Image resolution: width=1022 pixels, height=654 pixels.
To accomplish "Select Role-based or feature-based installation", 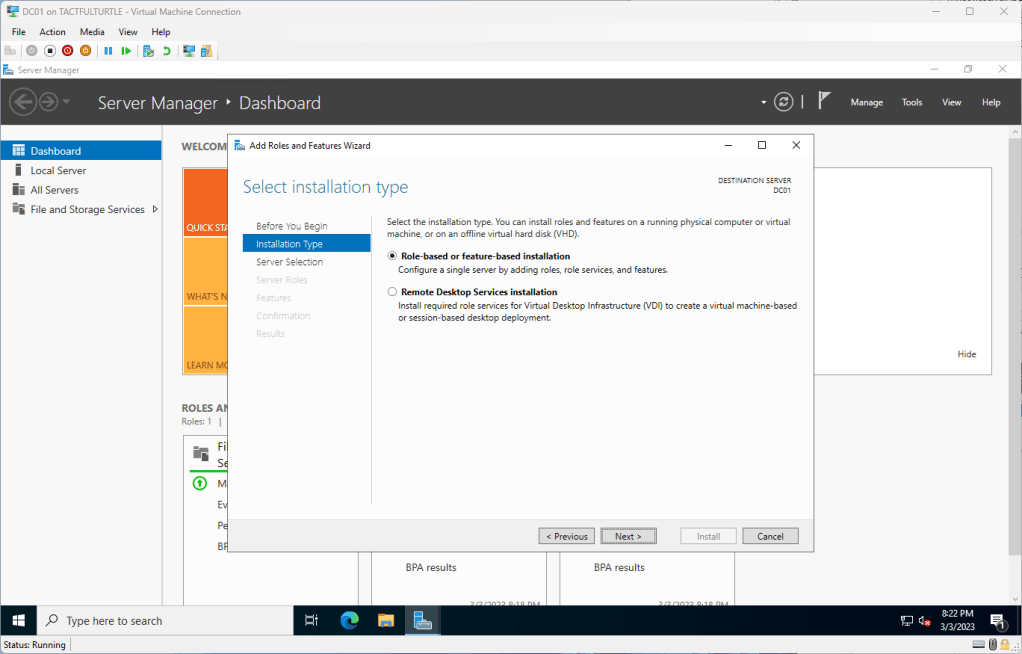I will (392, 257).
